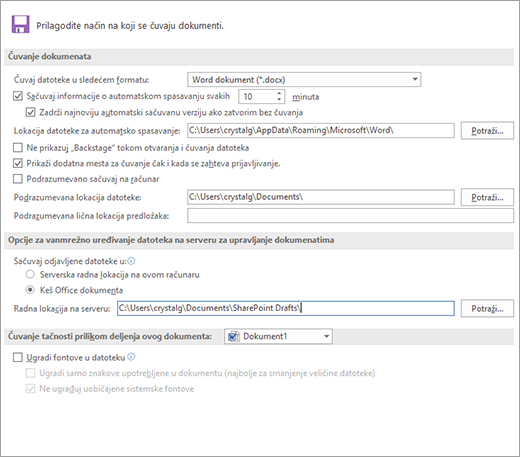This screenshot has width=520, height=457.
Task: Open the Word dokument (*.docx) format dropdown
Action: [x=304, y=80]
